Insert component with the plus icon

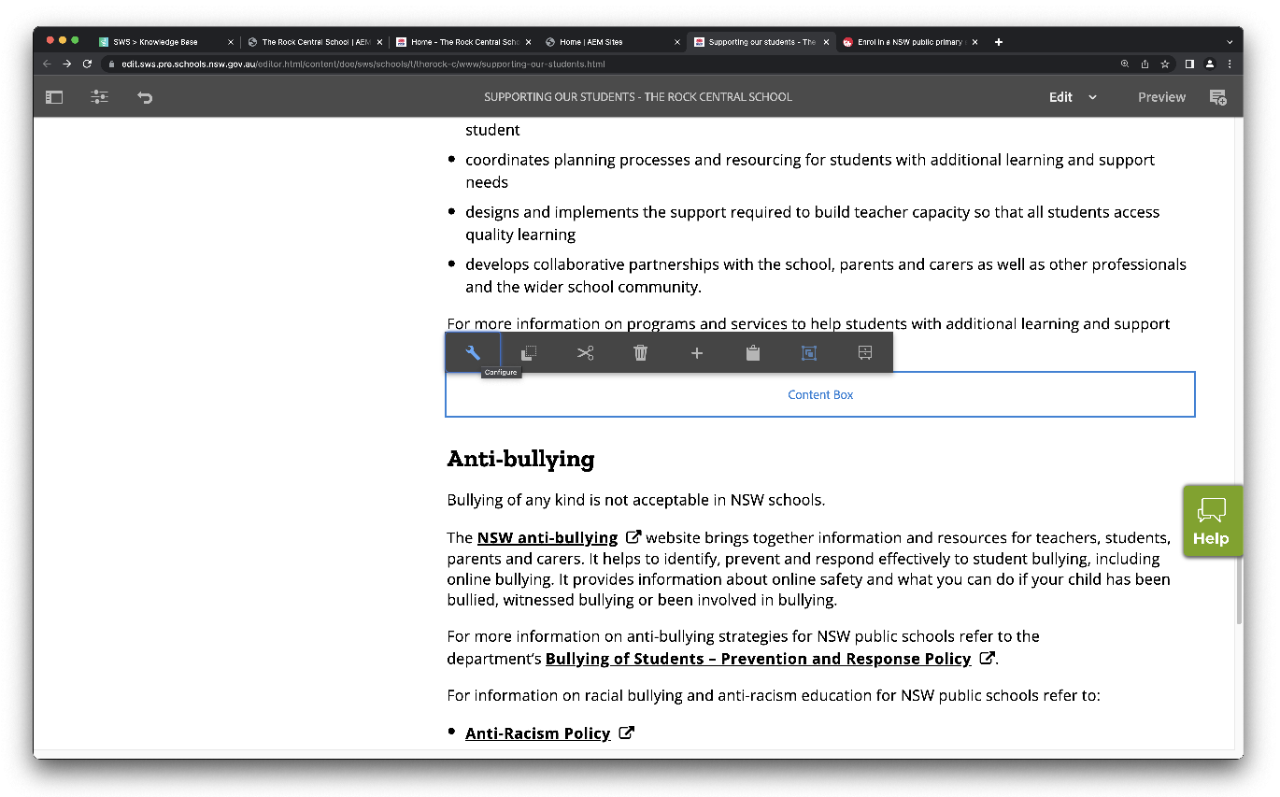(697, 353)
